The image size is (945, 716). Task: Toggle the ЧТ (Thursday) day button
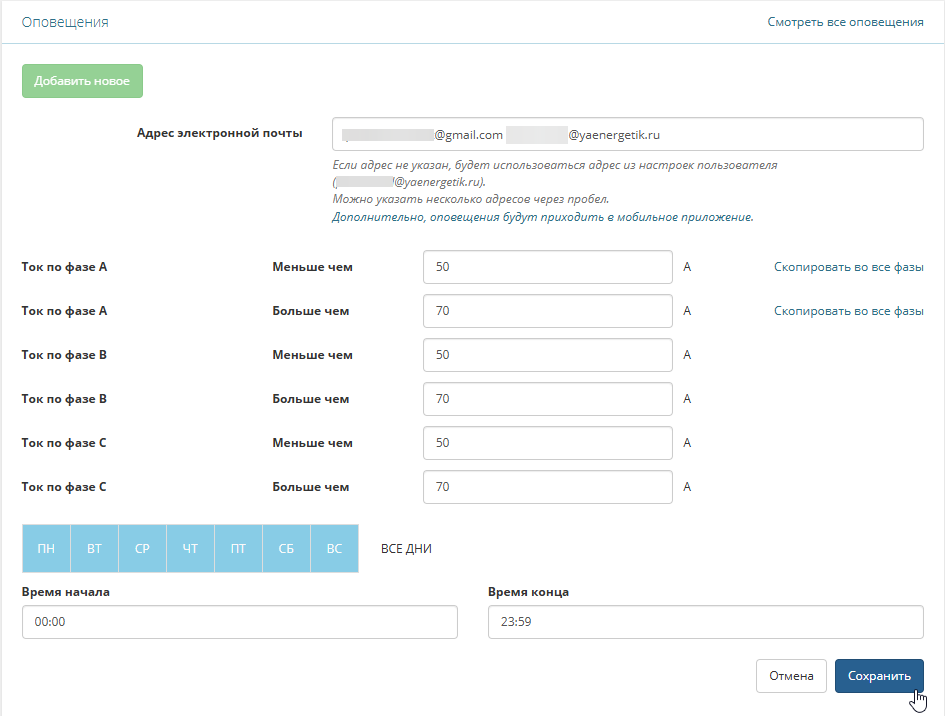190,549
